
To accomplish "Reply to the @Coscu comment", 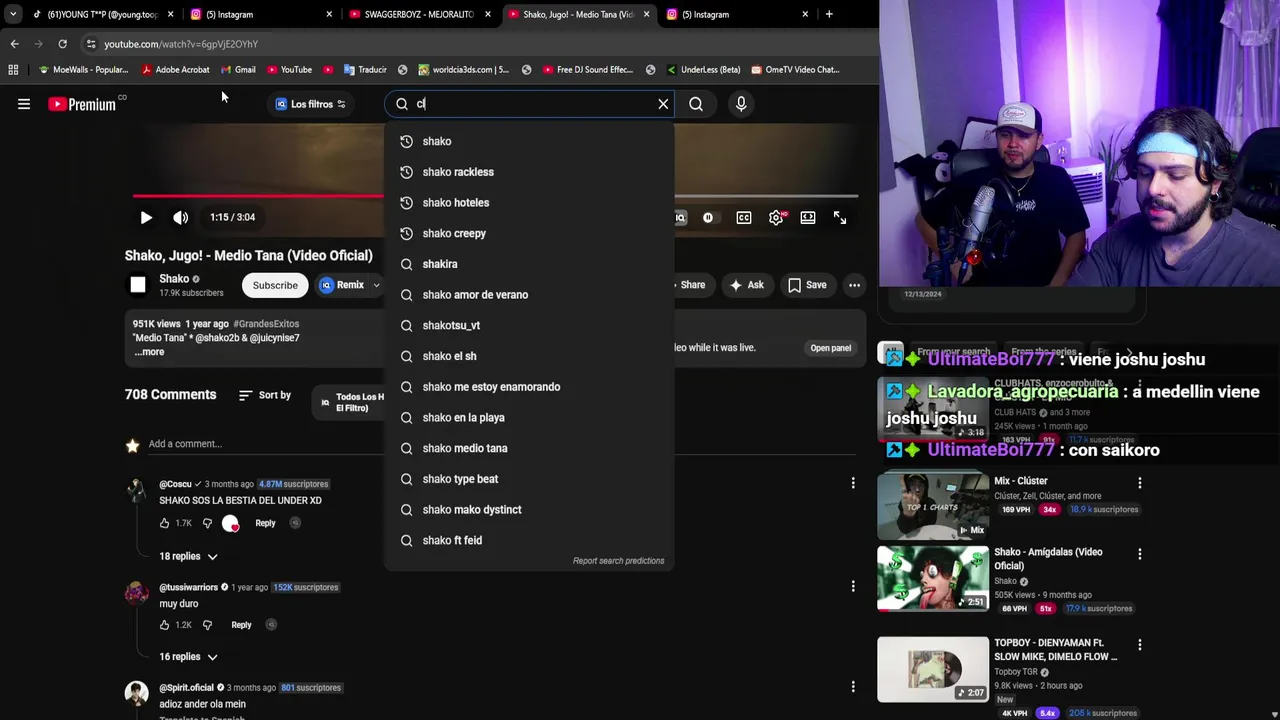I will click(265, 523).
